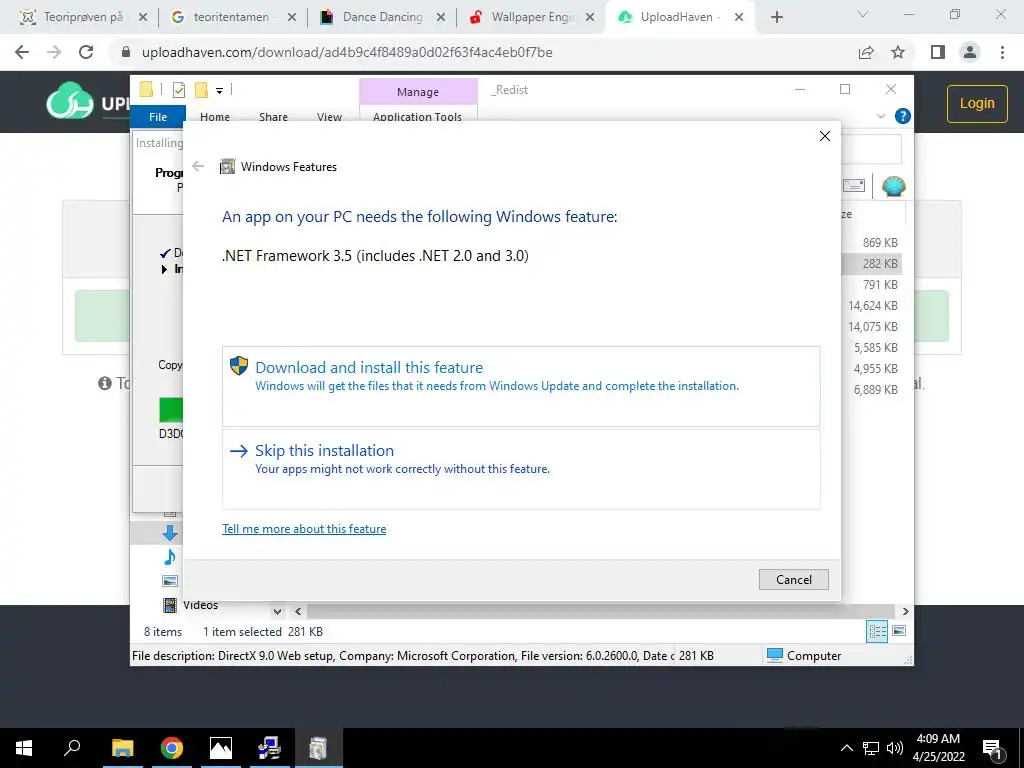Click the Login button on UploadHaven
The width and height of the screenshot is (1024, 768).
pos(977,103)
